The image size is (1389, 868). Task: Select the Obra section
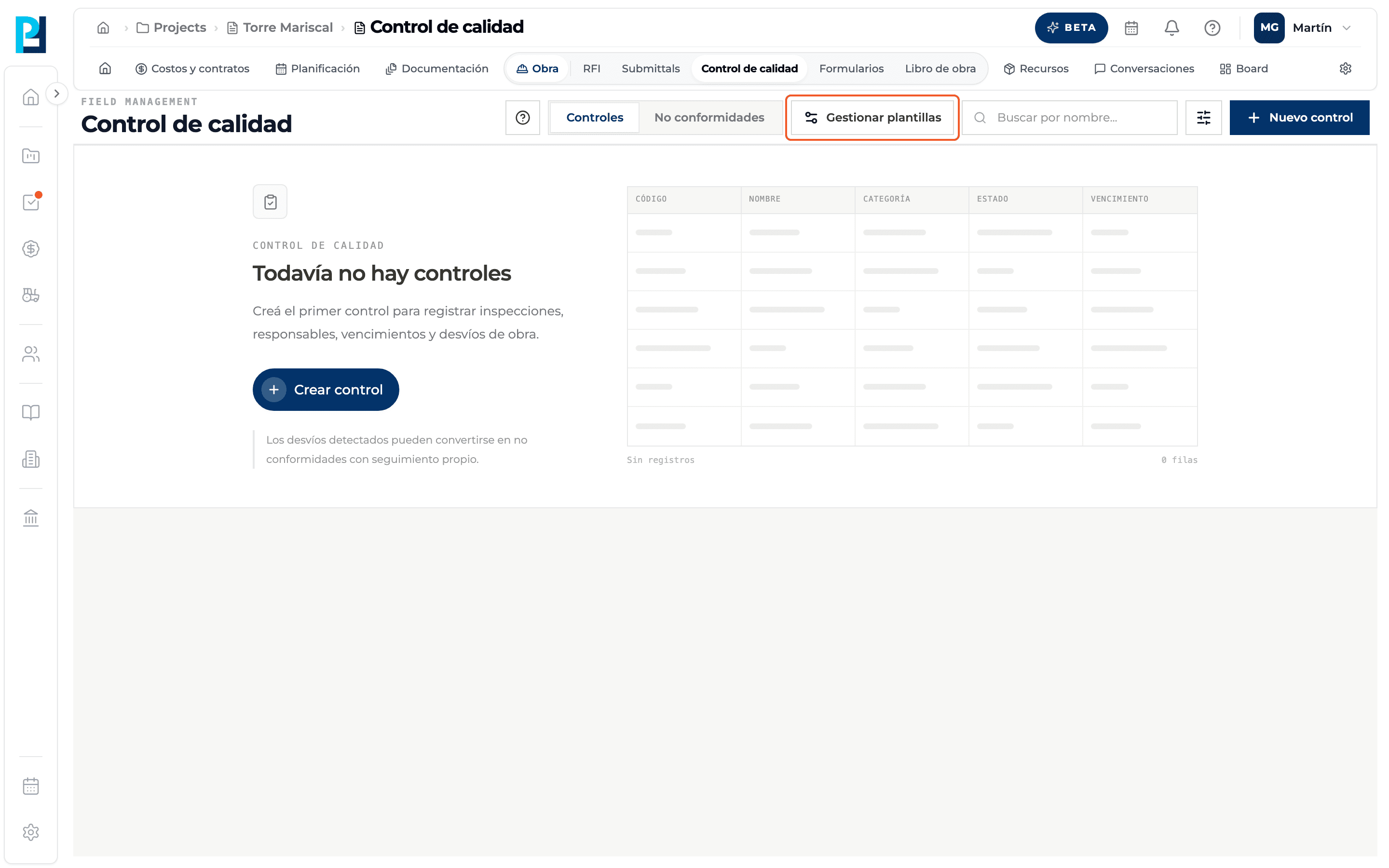[x=537, y=68]
